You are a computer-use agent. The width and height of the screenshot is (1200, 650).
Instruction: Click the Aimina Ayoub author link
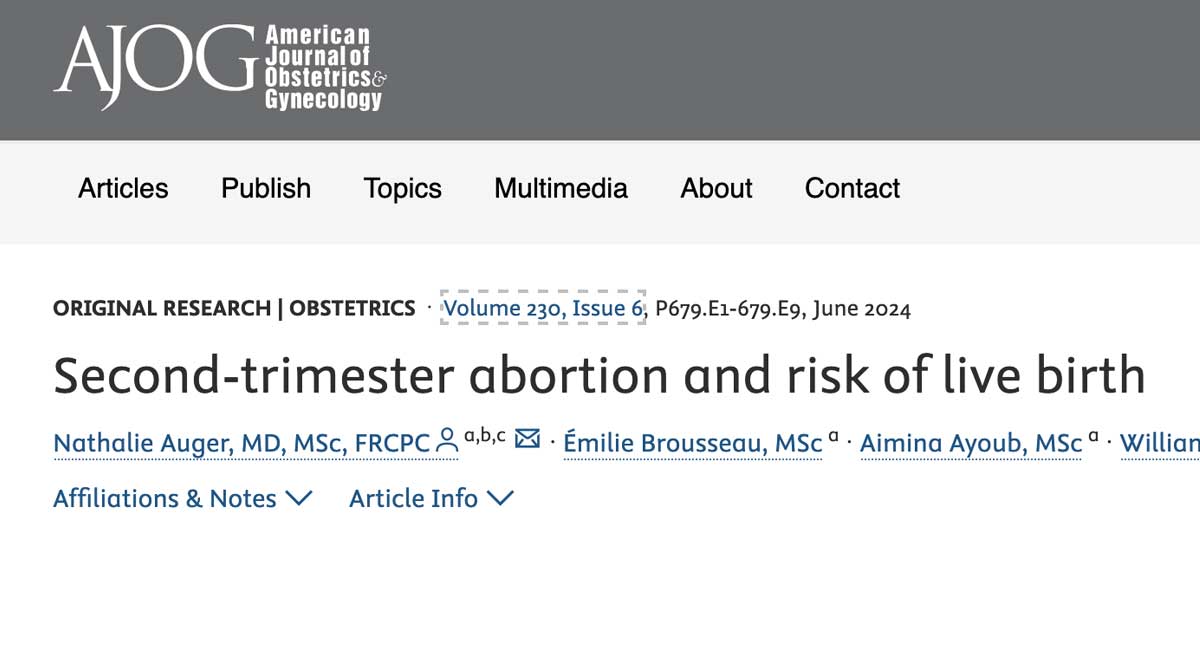pos(971,442)
